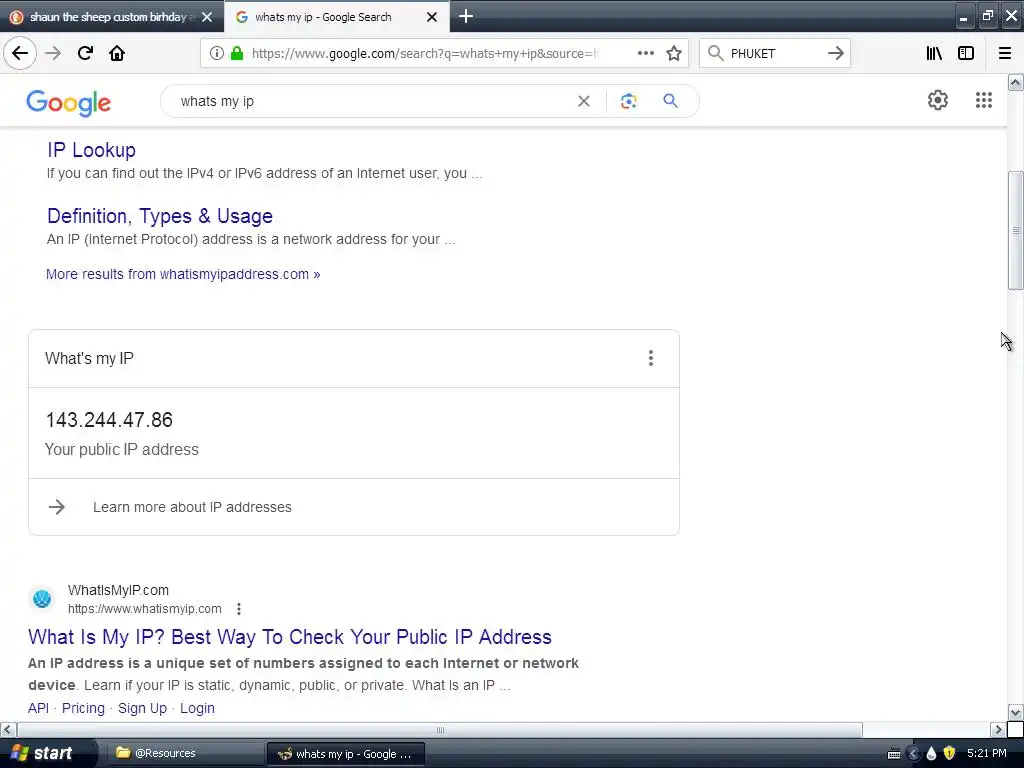Image resolution: width=1024 pixels, height=768 pixels.
Task: Submit the PHUKET search with the arrow
Action: pos(835,53)
